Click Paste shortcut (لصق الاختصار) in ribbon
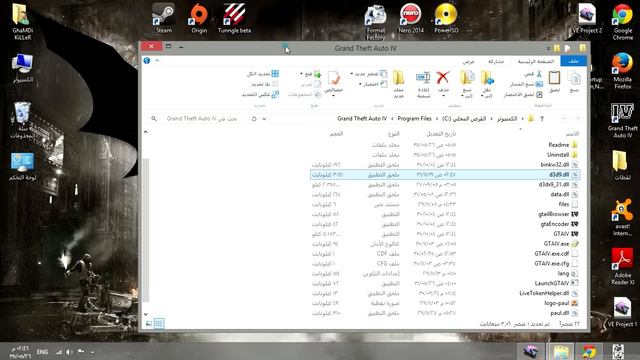 click(523, 95)
